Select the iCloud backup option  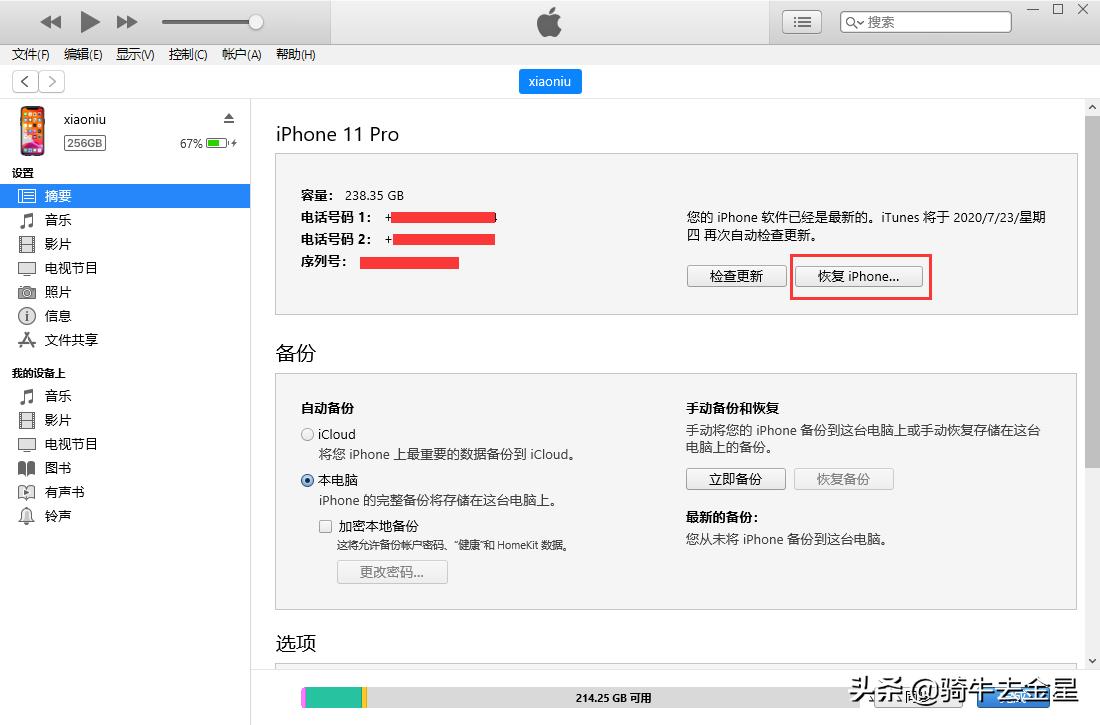[307, 434]
